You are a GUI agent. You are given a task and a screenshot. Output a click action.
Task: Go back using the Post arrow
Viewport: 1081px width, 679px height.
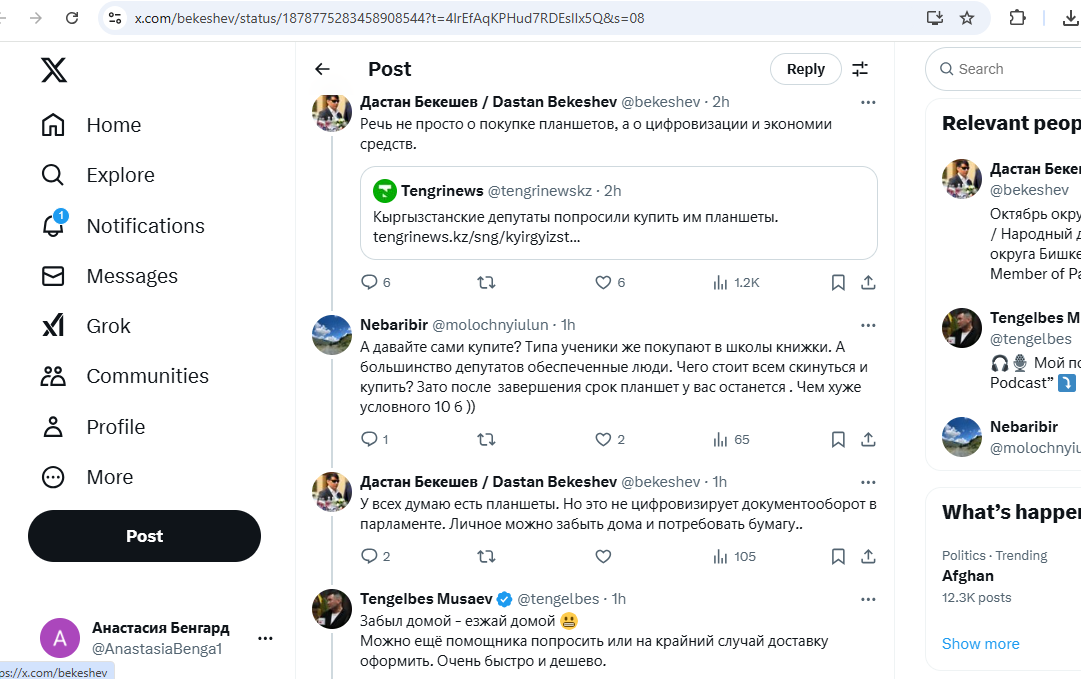(x=322, y=69)
